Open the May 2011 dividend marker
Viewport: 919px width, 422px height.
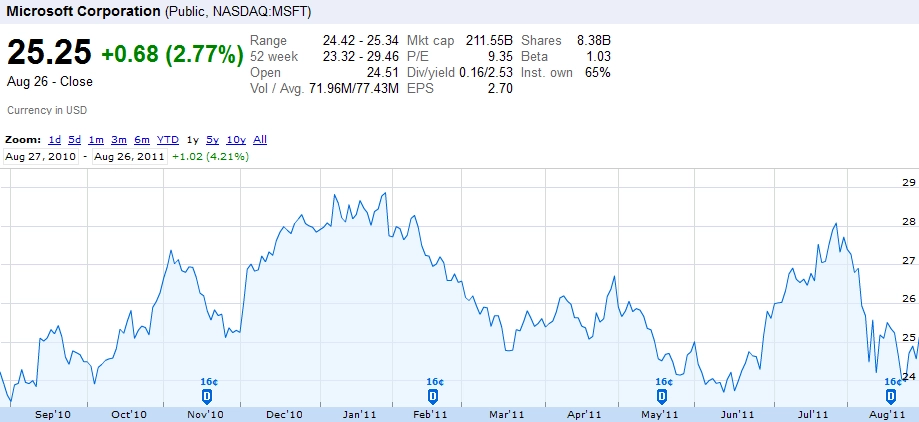coord(662,396)
